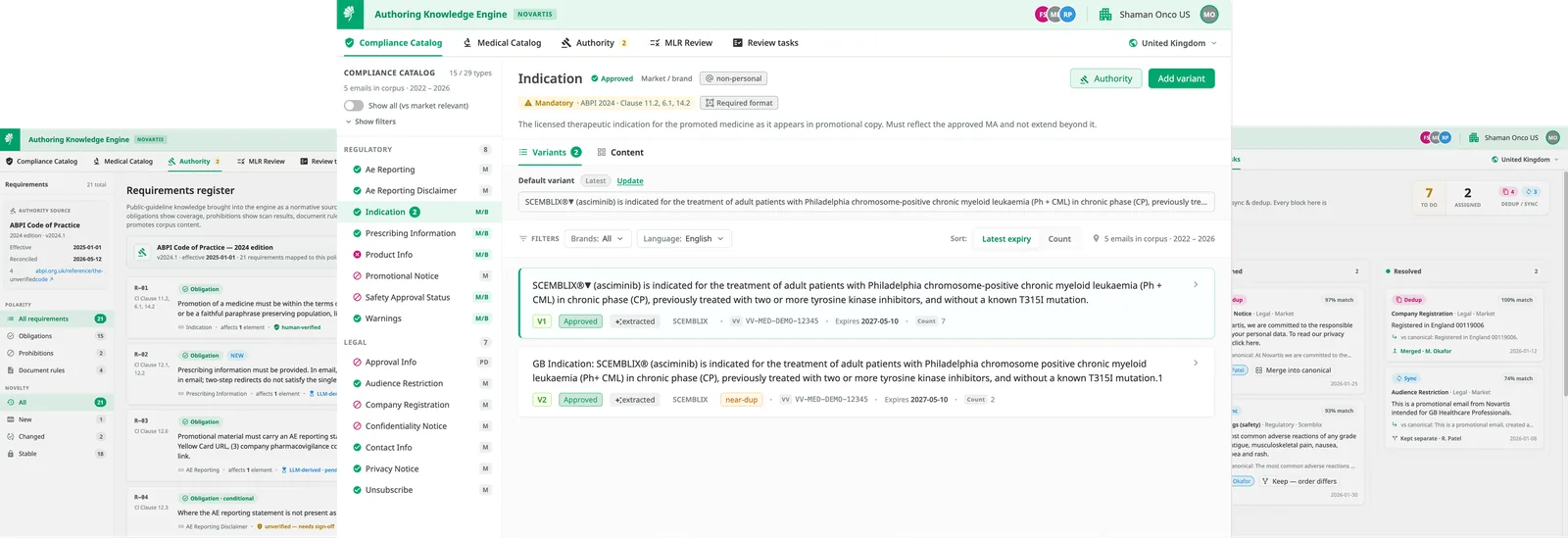Click the green leaf app logo
Screen dimensions: 1568x538
pos(350,14)
